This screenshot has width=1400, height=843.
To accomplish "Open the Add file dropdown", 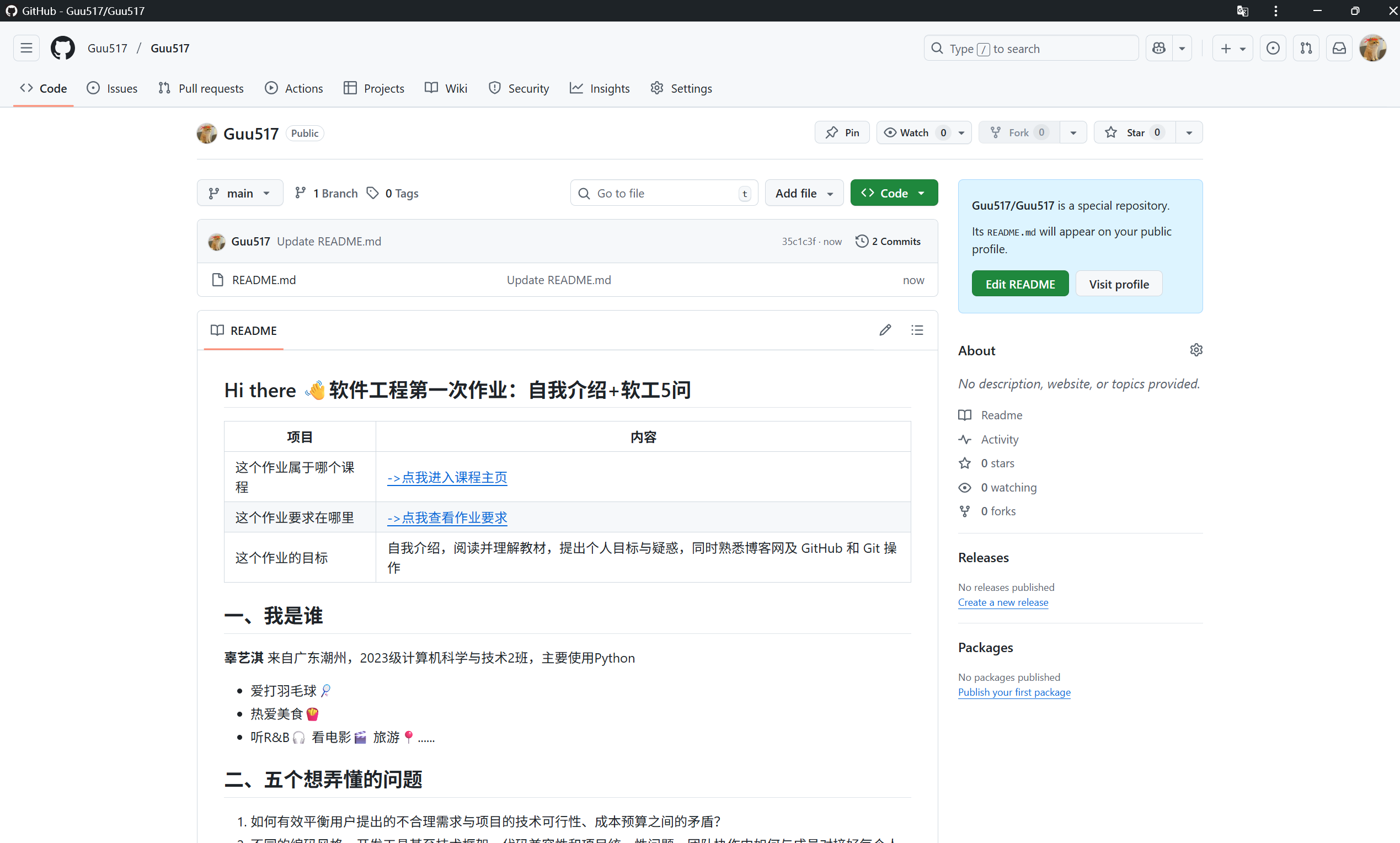I will pyautogui.click(x=804, y=193).
